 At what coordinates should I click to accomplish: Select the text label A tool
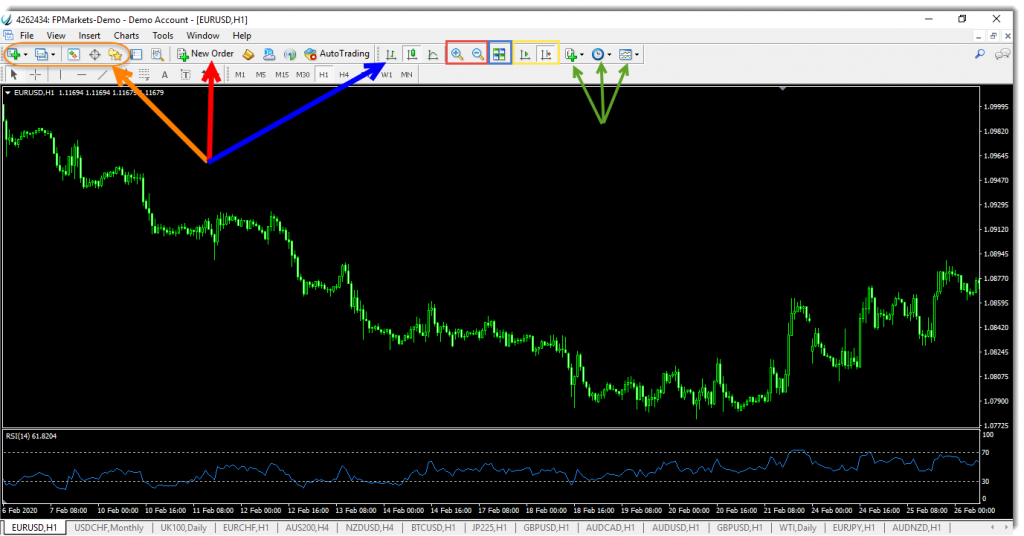(x=164, y=74)
